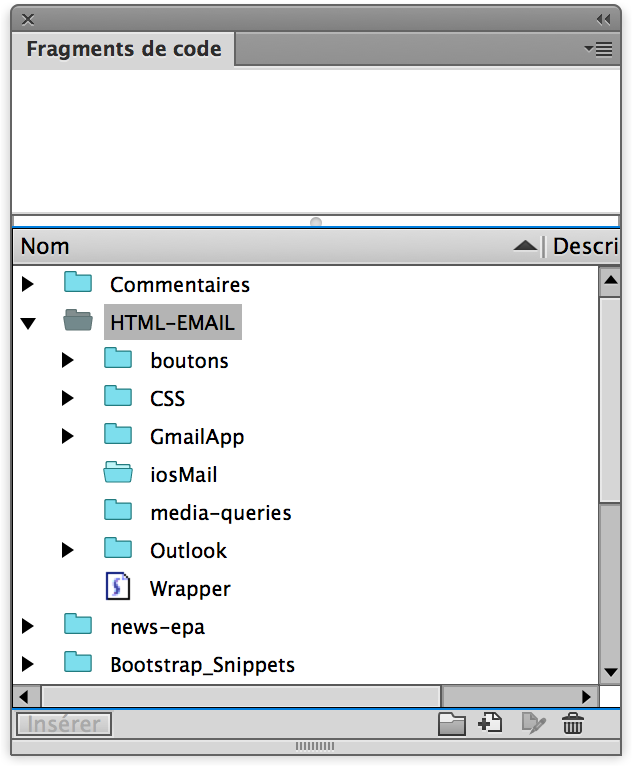The width and height of the screenshot is (632, 770).
Task: Expand the Bootstrap_Snippets folder
Action: [x=28, y=664]
